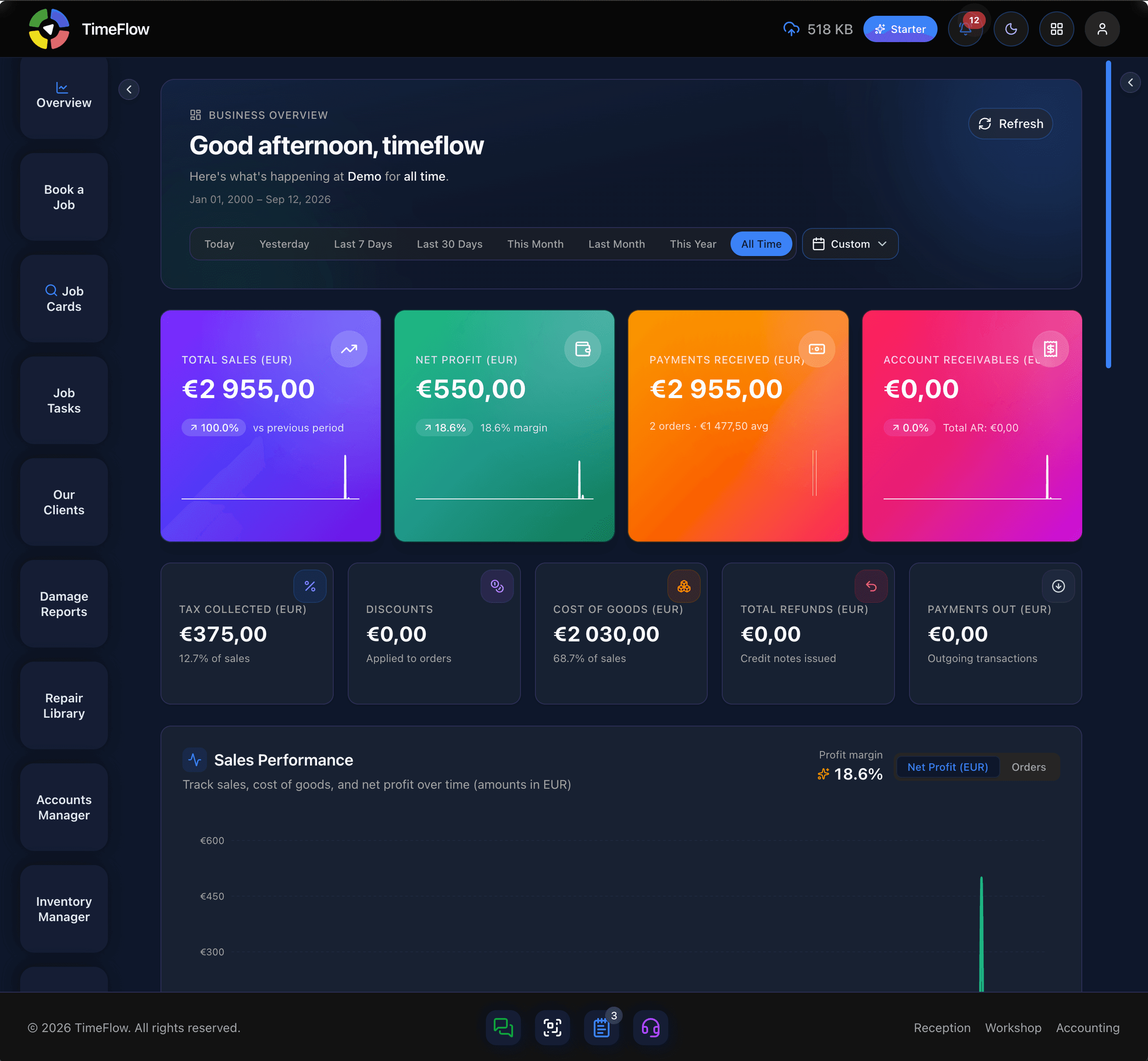Open Job Cards in the sidebar
1148x1061 pixels.
coord(64,299)
